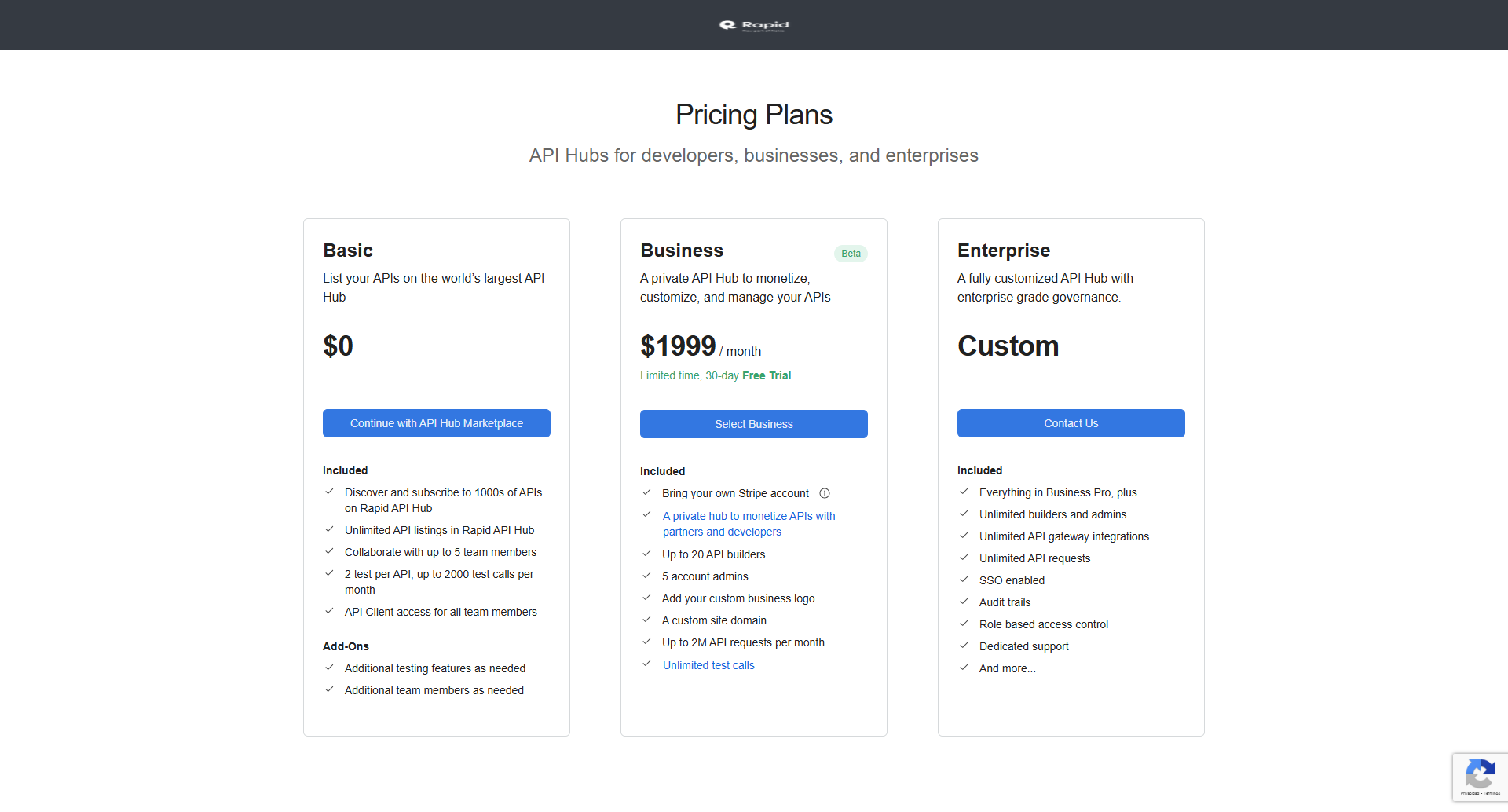Open reCAPTCHA Privacidad link
Screen dimensions: 1508x812
point(1469,793)
